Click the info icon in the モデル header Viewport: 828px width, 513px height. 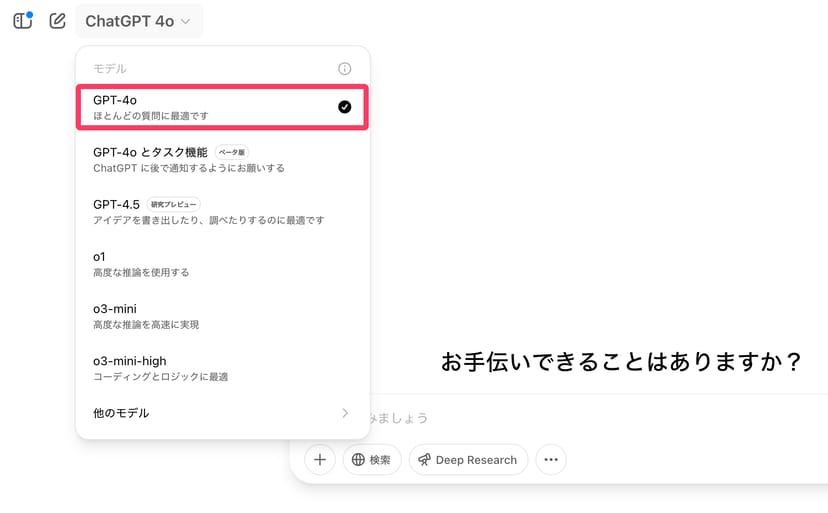point(344,69)
